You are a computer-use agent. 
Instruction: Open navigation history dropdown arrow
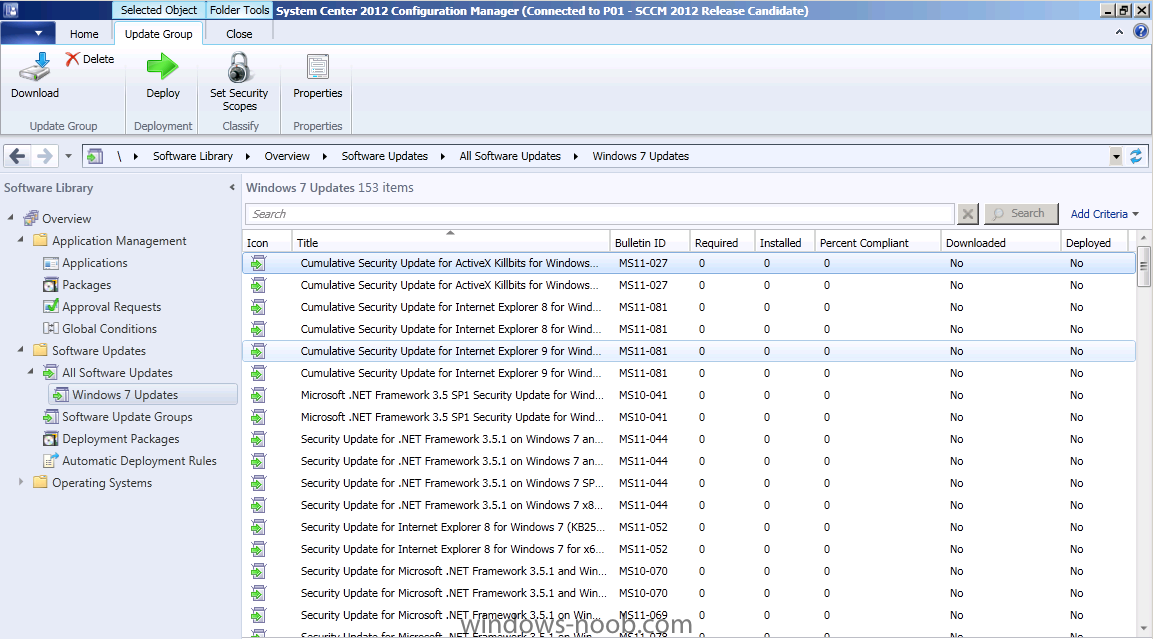(x=68, y=156)
